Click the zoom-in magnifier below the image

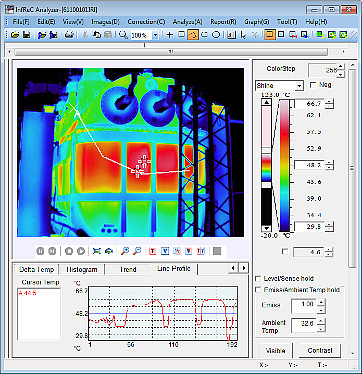coord(125,251)
